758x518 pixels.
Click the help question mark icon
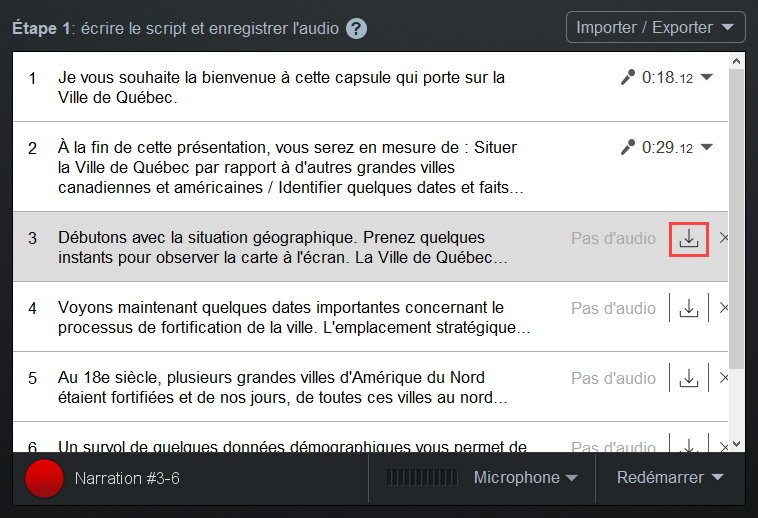tap(356, 29)
